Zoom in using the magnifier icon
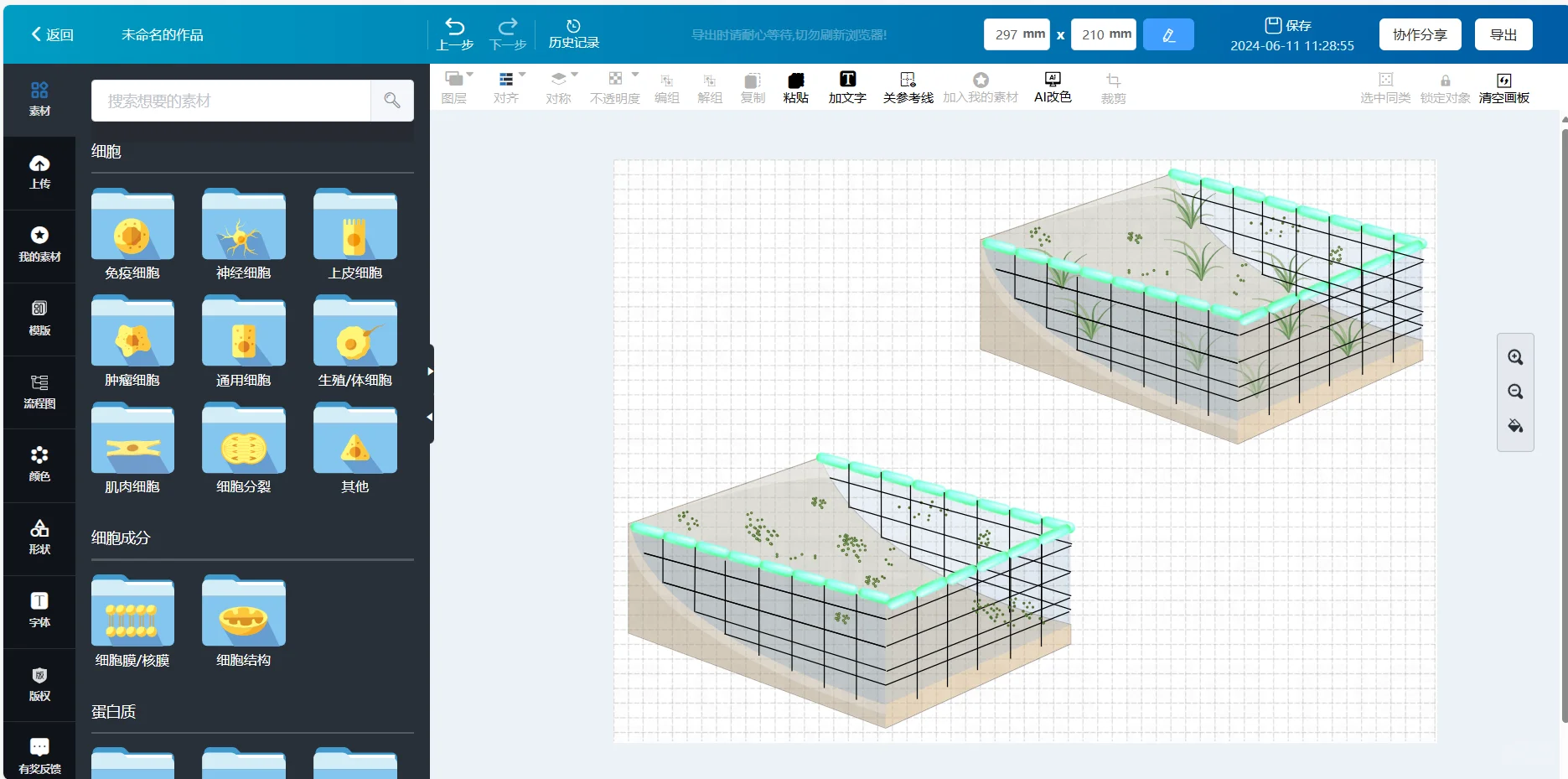Screen dimensions: 1568x779 (x=1515, y=357)
